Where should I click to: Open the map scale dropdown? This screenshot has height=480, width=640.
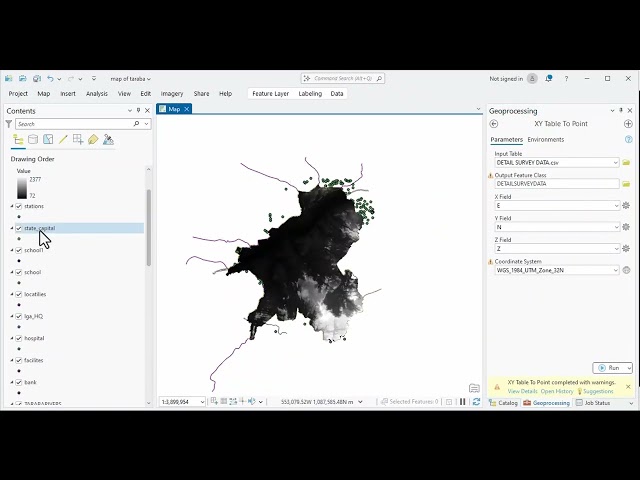click(x=202, y=402)
